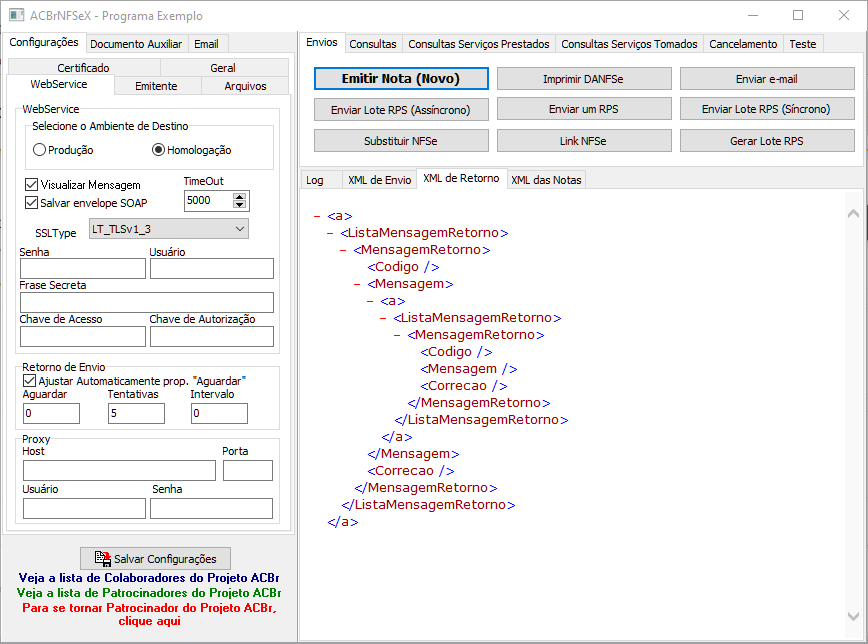The image size is (868, 644).
Task: Open the Consultas tab
Action: coord(373,44)
